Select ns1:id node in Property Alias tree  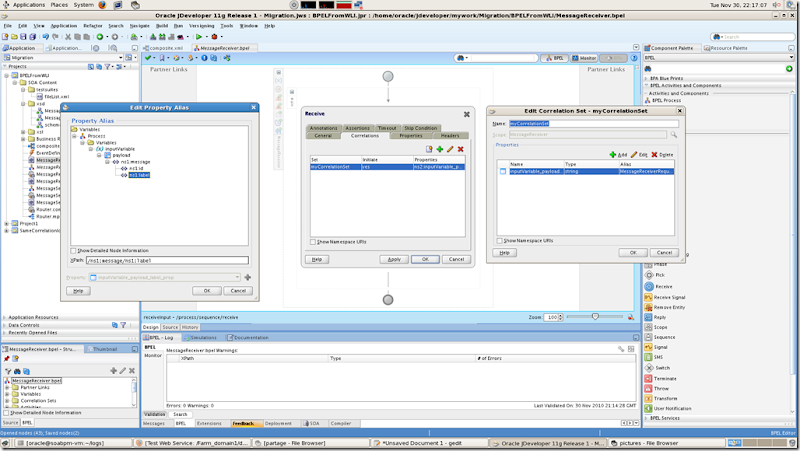[x=136, y=168]
